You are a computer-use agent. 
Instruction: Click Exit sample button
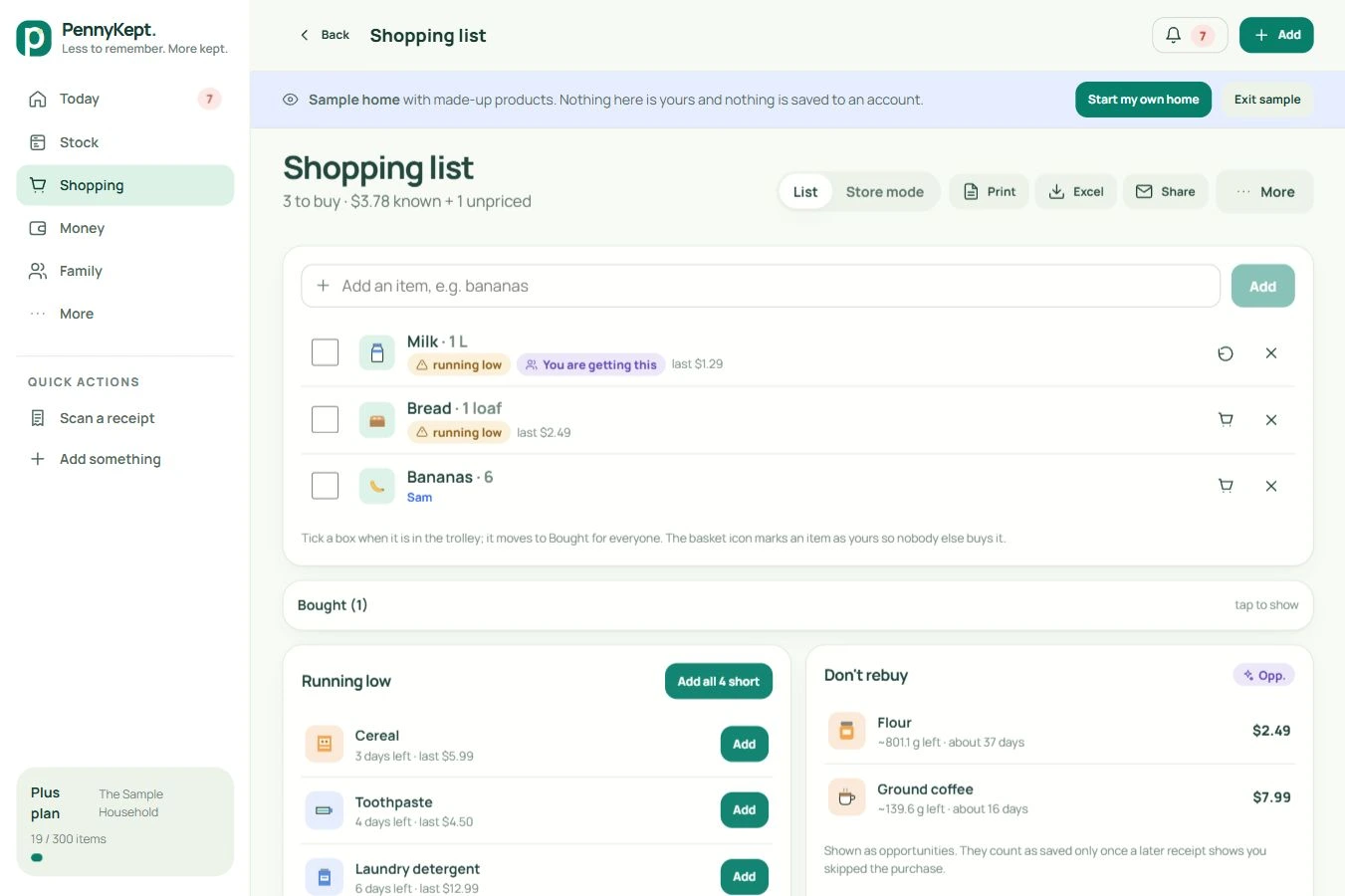(x=1267, y=100)
